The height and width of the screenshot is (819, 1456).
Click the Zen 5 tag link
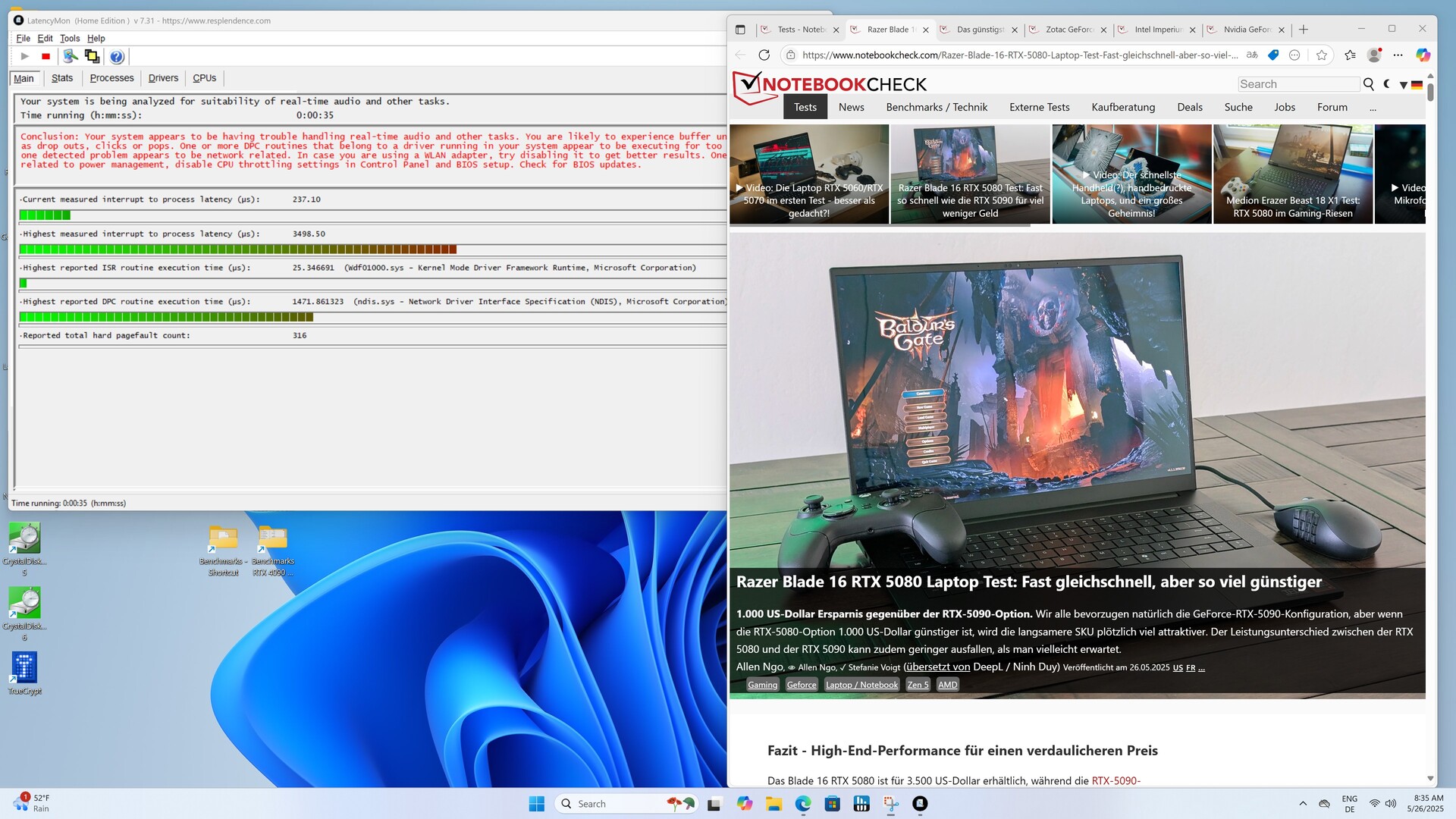coord(918,685)
